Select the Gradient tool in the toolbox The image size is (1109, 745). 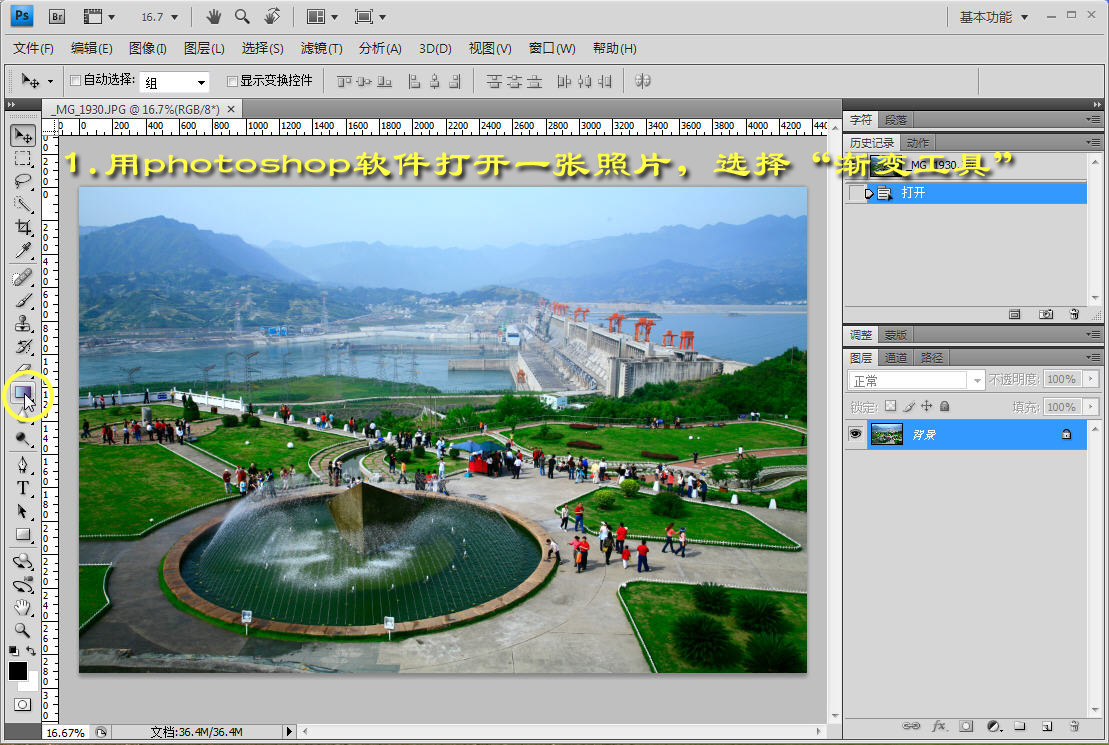click(22, 393)
